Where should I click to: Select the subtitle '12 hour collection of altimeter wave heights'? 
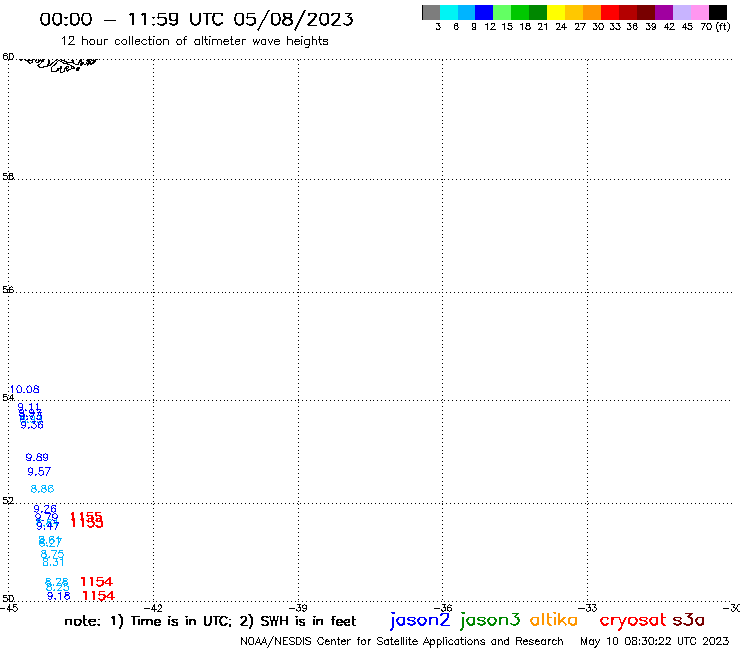(194, 41)
